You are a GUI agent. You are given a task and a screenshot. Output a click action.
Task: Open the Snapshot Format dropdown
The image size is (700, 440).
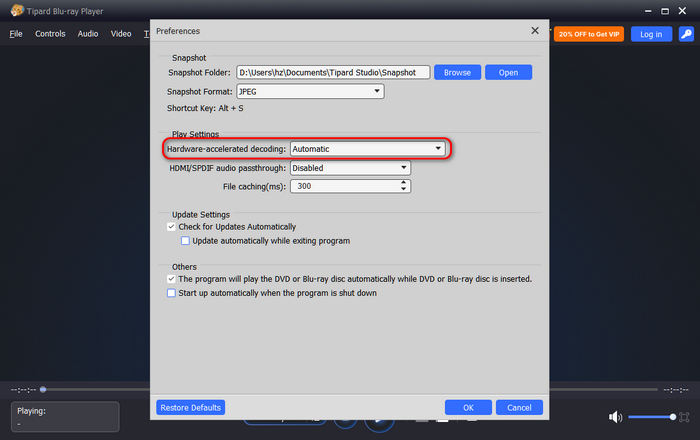[310, 91]
